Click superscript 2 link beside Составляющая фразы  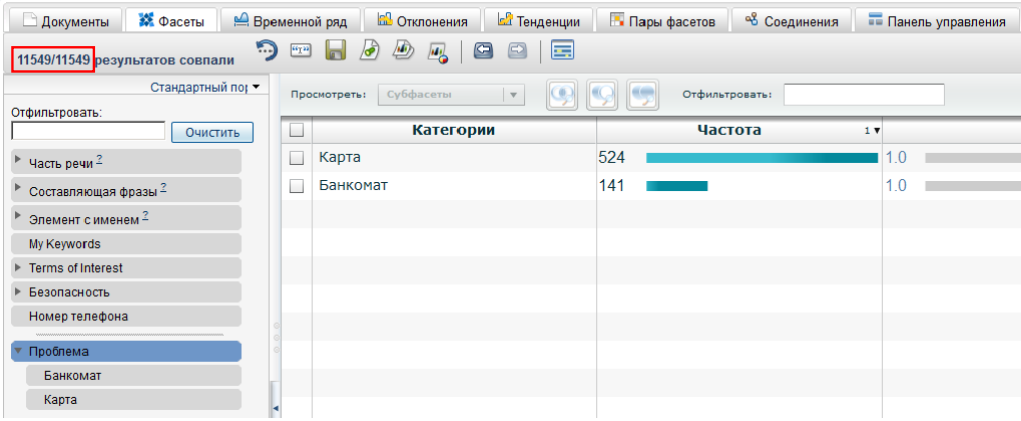pyautogui.click(x=163, y=187)
